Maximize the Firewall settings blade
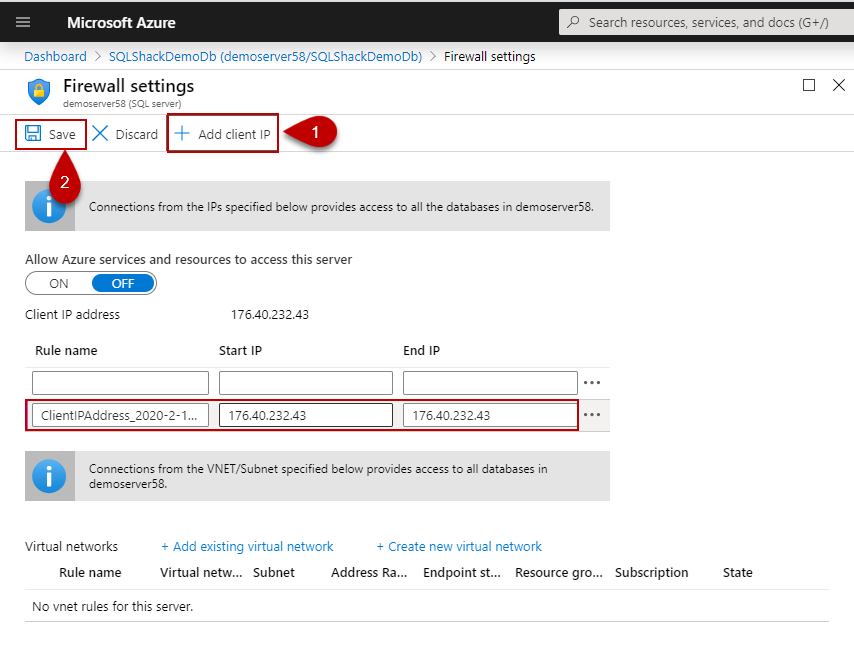Screen dimensions: 854x654 (x=809, y=85)
